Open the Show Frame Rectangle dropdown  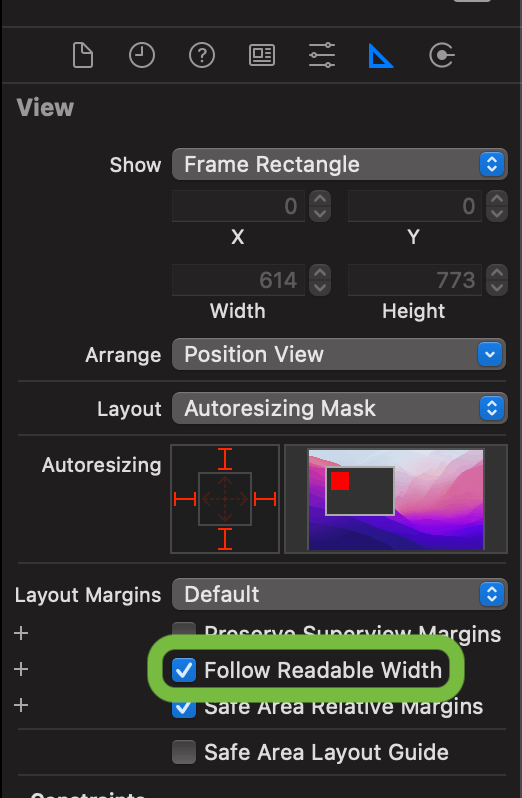point(340,164)
